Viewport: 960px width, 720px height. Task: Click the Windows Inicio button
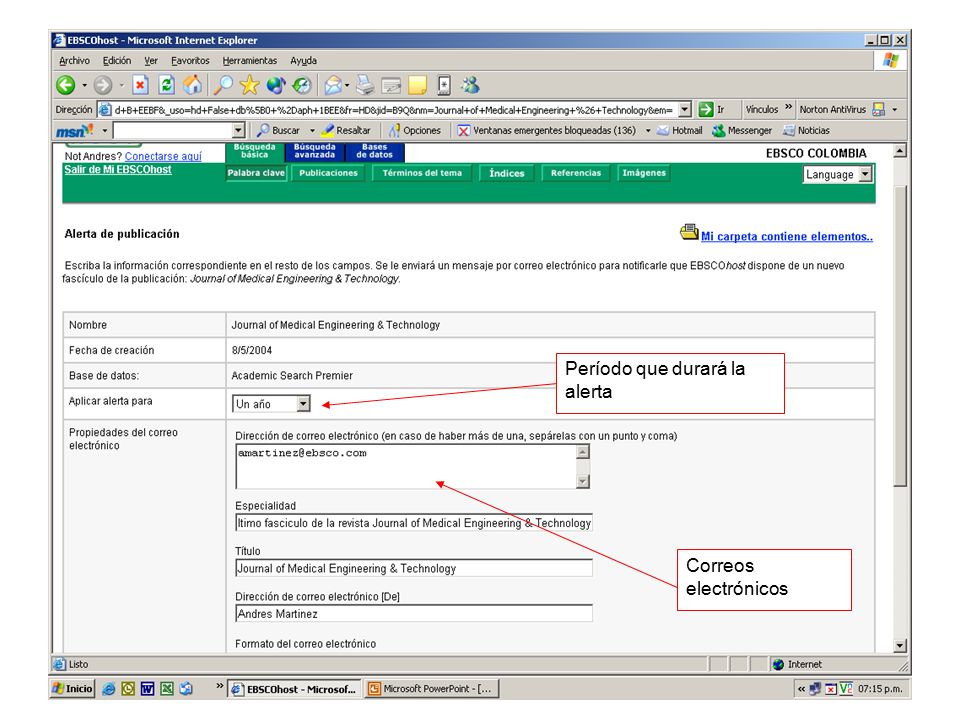pyautogui.click(x=73, y=689)
